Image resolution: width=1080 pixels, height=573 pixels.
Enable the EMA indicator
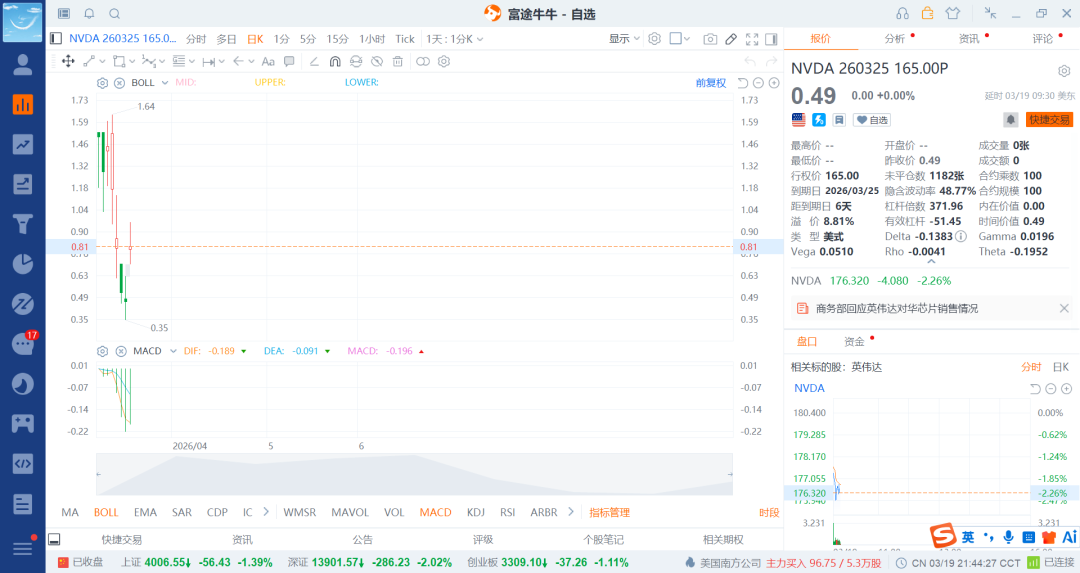pos(145,512)
